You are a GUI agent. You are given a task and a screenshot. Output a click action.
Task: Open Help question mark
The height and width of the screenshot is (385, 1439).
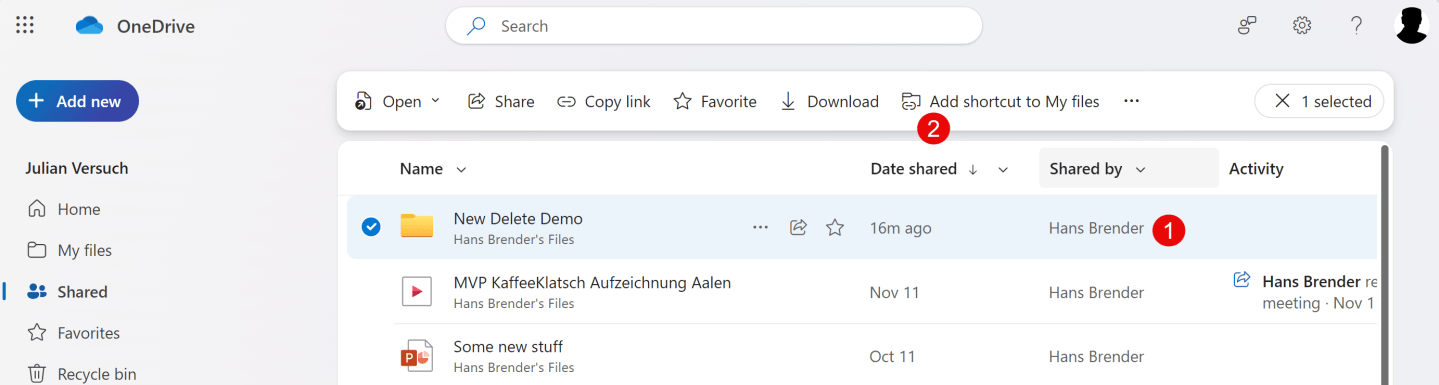pos(1357,26)
